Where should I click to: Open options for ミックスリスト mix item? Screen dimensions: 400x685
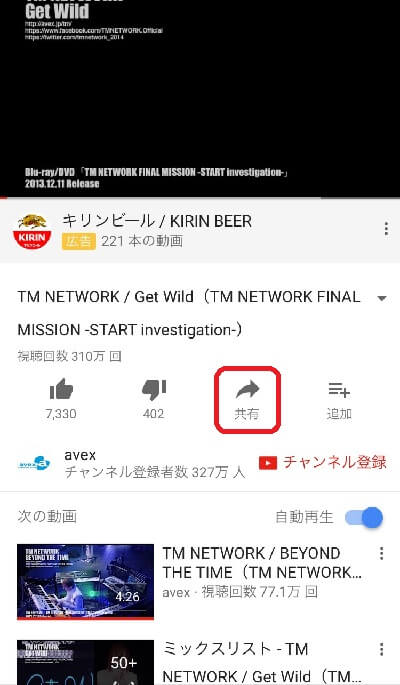click(x=381, y=649)
